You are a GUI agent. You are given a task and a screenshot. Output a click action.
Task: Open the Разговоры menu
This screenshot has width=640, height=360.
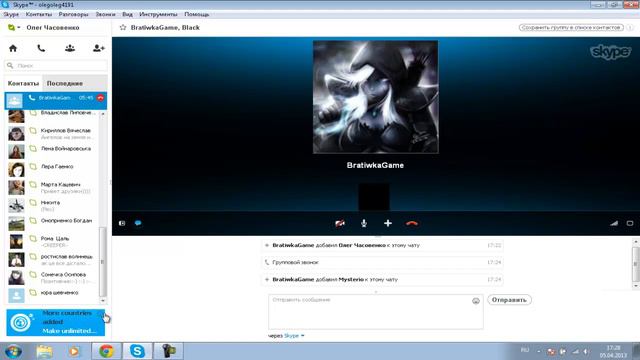[73, 14]
